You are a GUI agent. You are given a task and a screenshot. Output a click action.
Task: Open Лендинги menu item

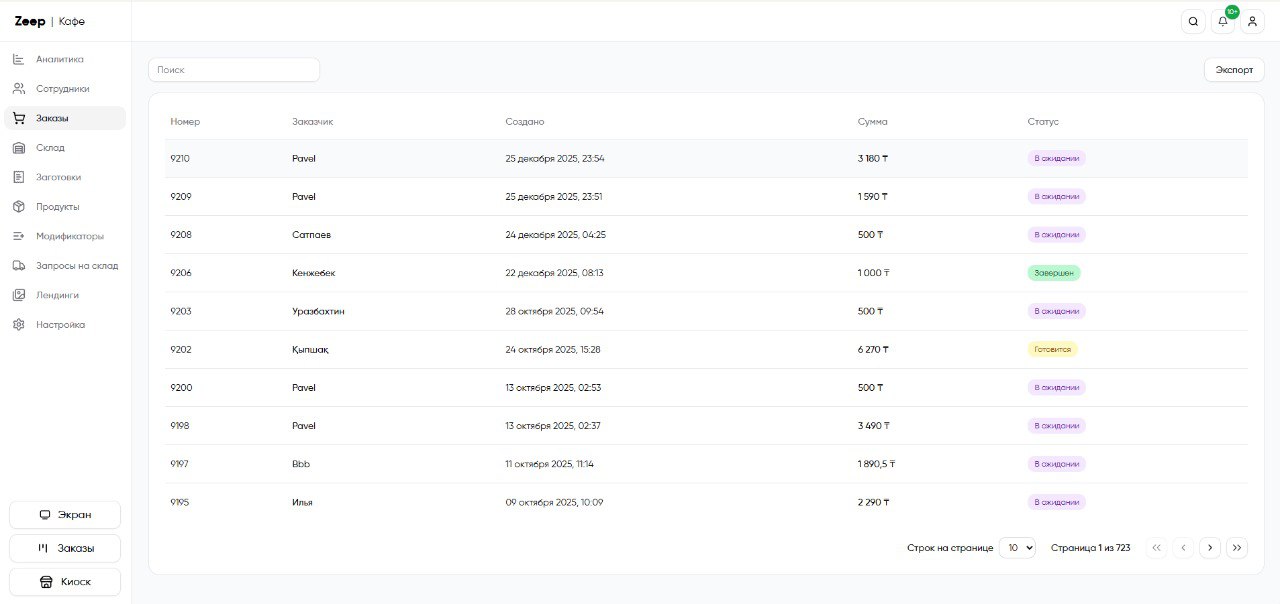tap(57, 295)
